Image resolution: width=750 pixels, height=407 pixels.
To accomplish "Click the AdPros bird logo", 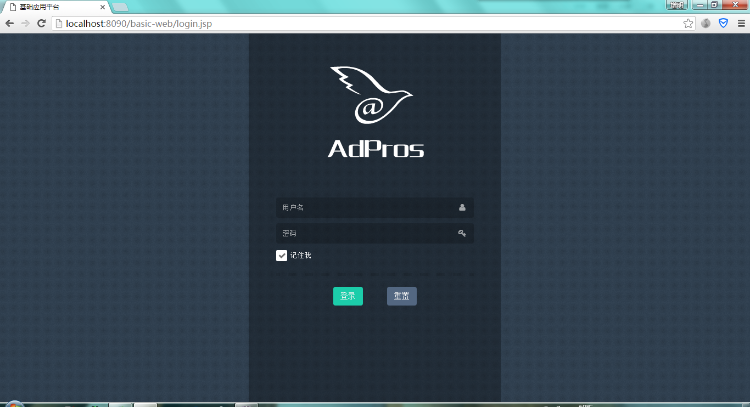I will (x=371, y=95).
